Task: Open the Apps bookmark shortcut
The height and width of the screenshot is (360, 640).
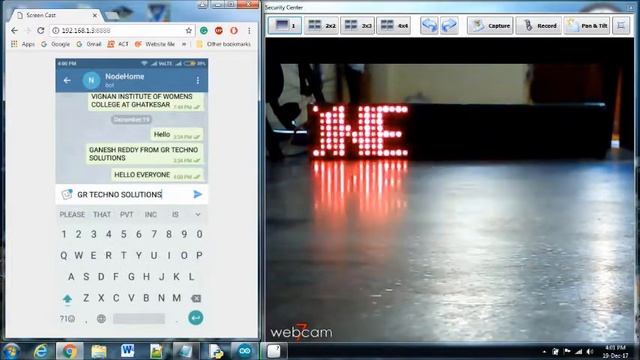Action: click(x=23, y=44)
